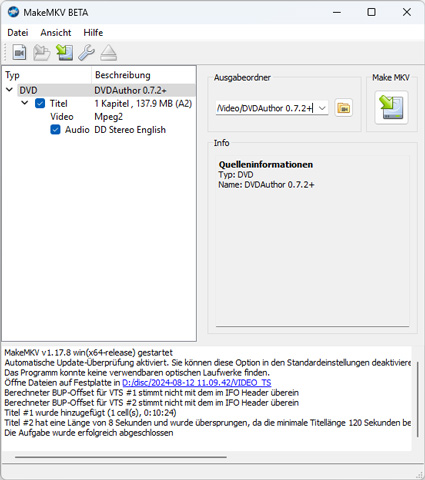The image size is (425, 480).
Task: Click the log horizontal scrollbar
Action: point(121,457)
